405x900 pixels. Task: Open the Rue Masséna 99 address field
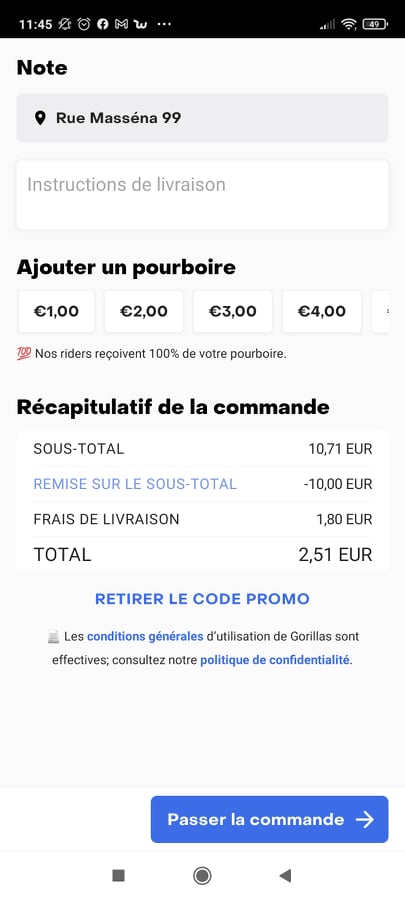click(x=202, y=118)
